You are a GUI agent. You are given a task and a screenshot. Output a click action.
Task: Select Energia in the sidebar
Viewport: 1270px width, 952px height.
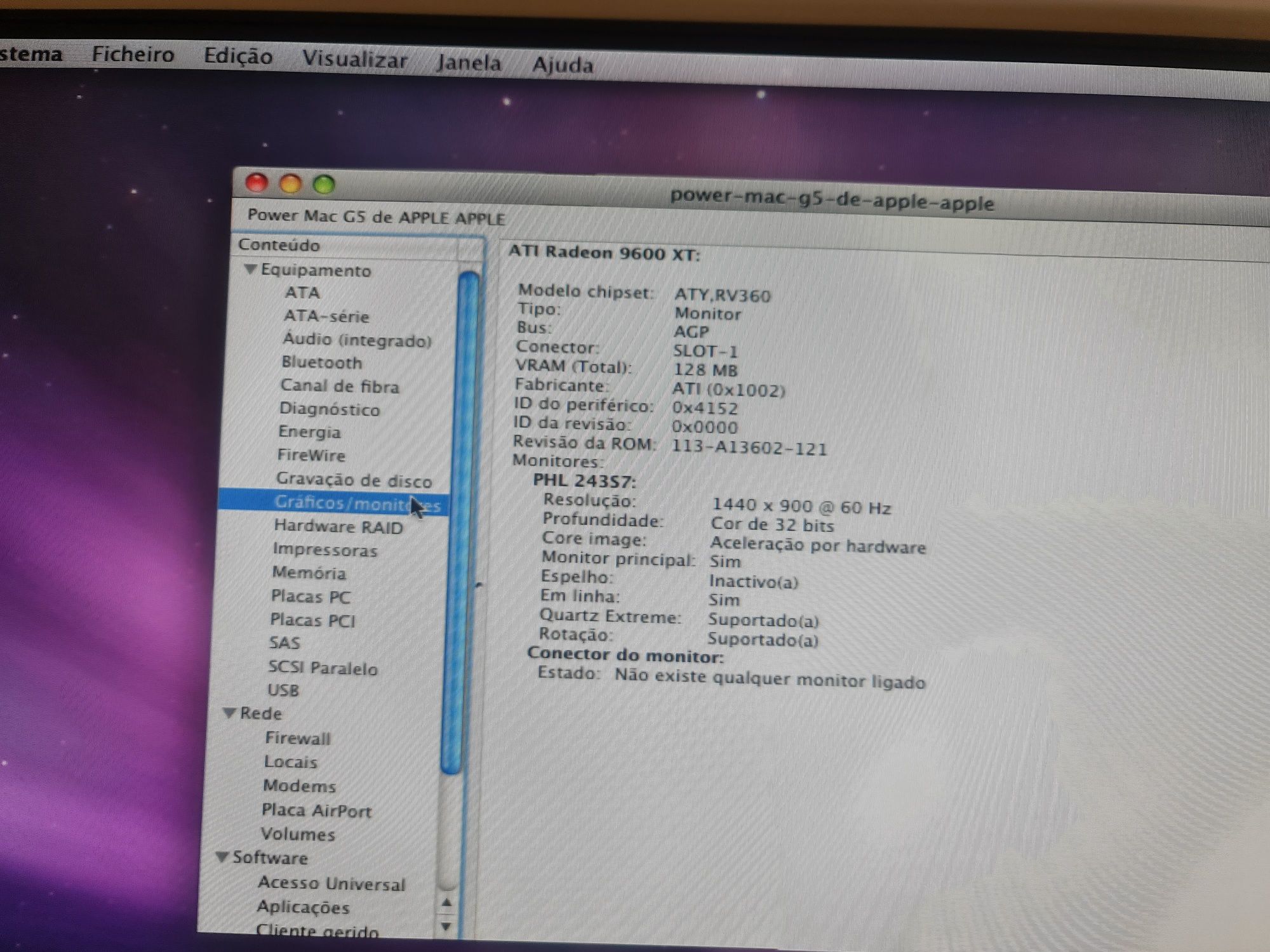(309, 432)
